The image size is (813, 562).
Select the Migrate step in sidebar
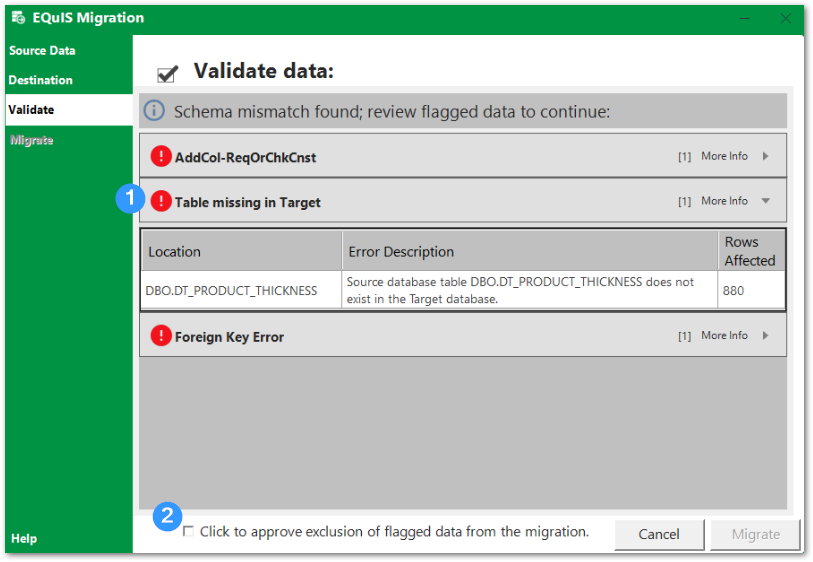click(31, 140)
